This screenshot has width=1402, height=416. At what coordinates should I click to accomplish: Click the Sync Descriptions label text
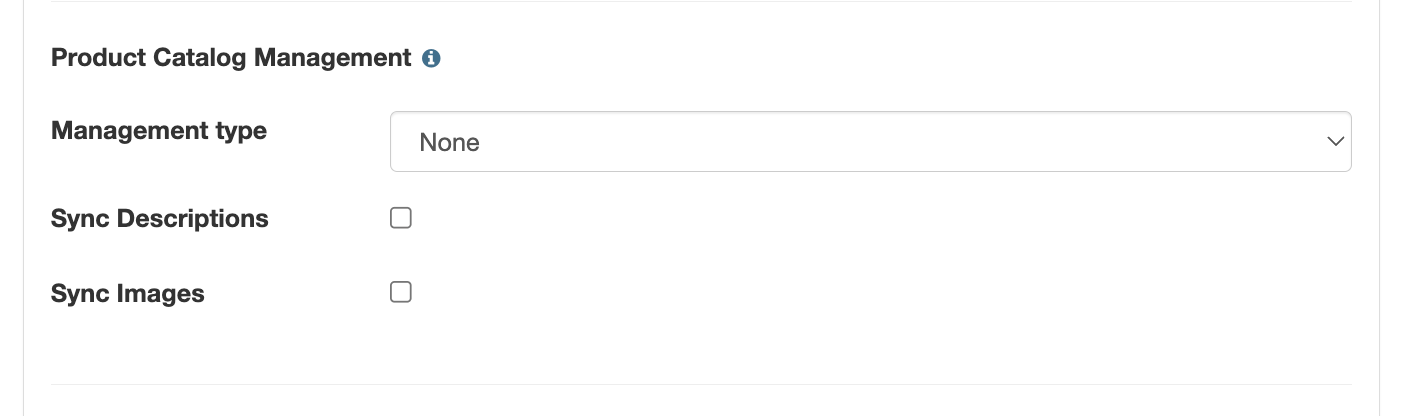point(159,219)
